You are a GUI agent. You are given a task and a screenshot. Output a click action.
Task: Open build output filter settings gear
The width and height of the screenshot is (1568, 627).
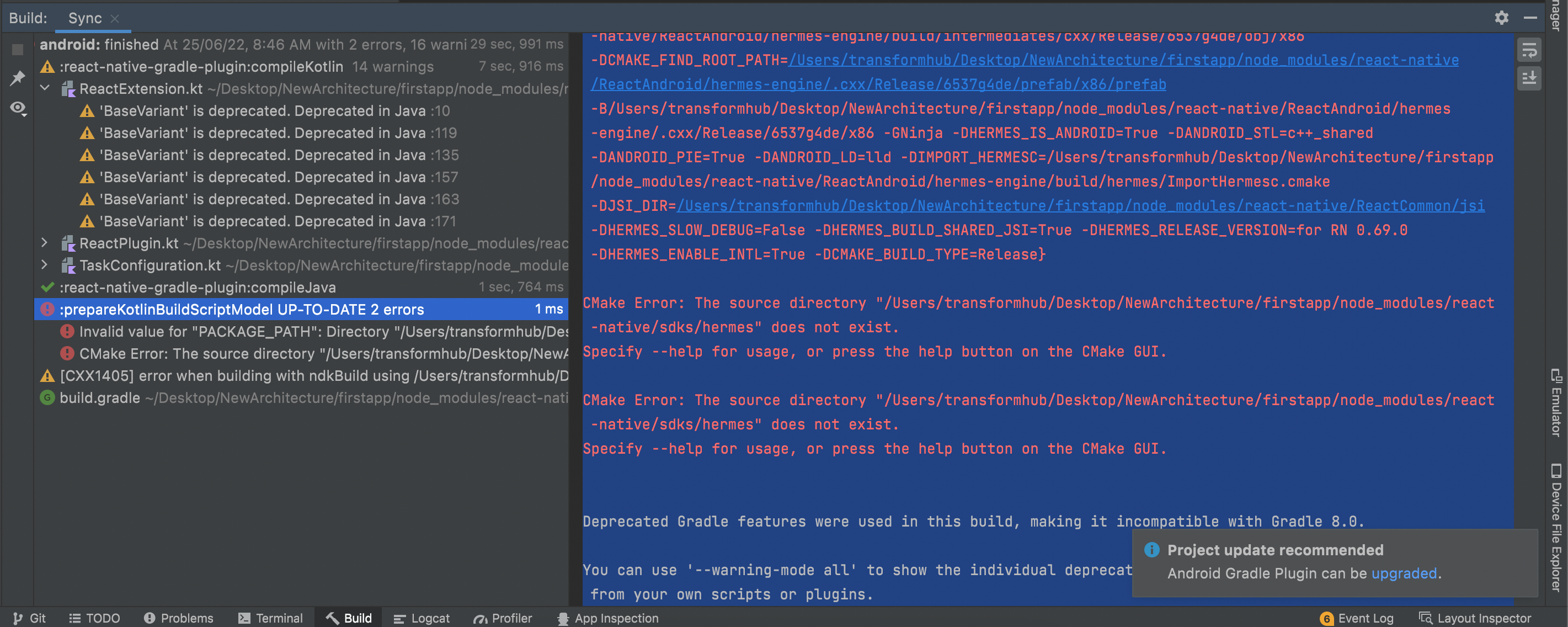(1502, 18)
